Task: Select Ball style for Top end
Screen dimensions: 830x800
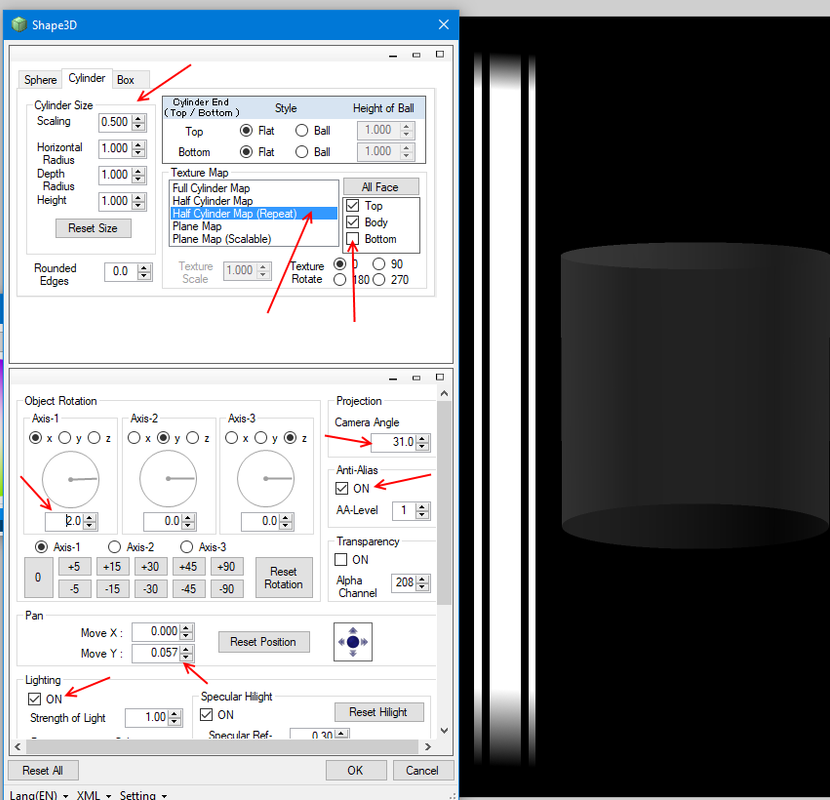Action: [x=302, y=130]
